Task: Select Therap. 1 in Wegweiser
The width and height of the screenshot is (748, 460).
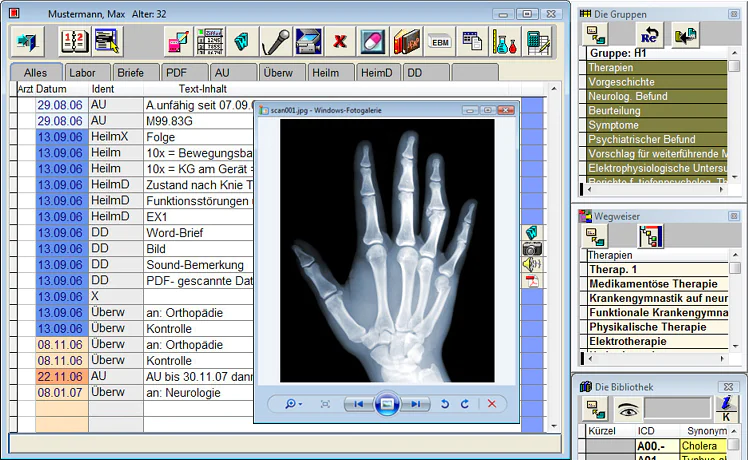Action: click(657, 269)
